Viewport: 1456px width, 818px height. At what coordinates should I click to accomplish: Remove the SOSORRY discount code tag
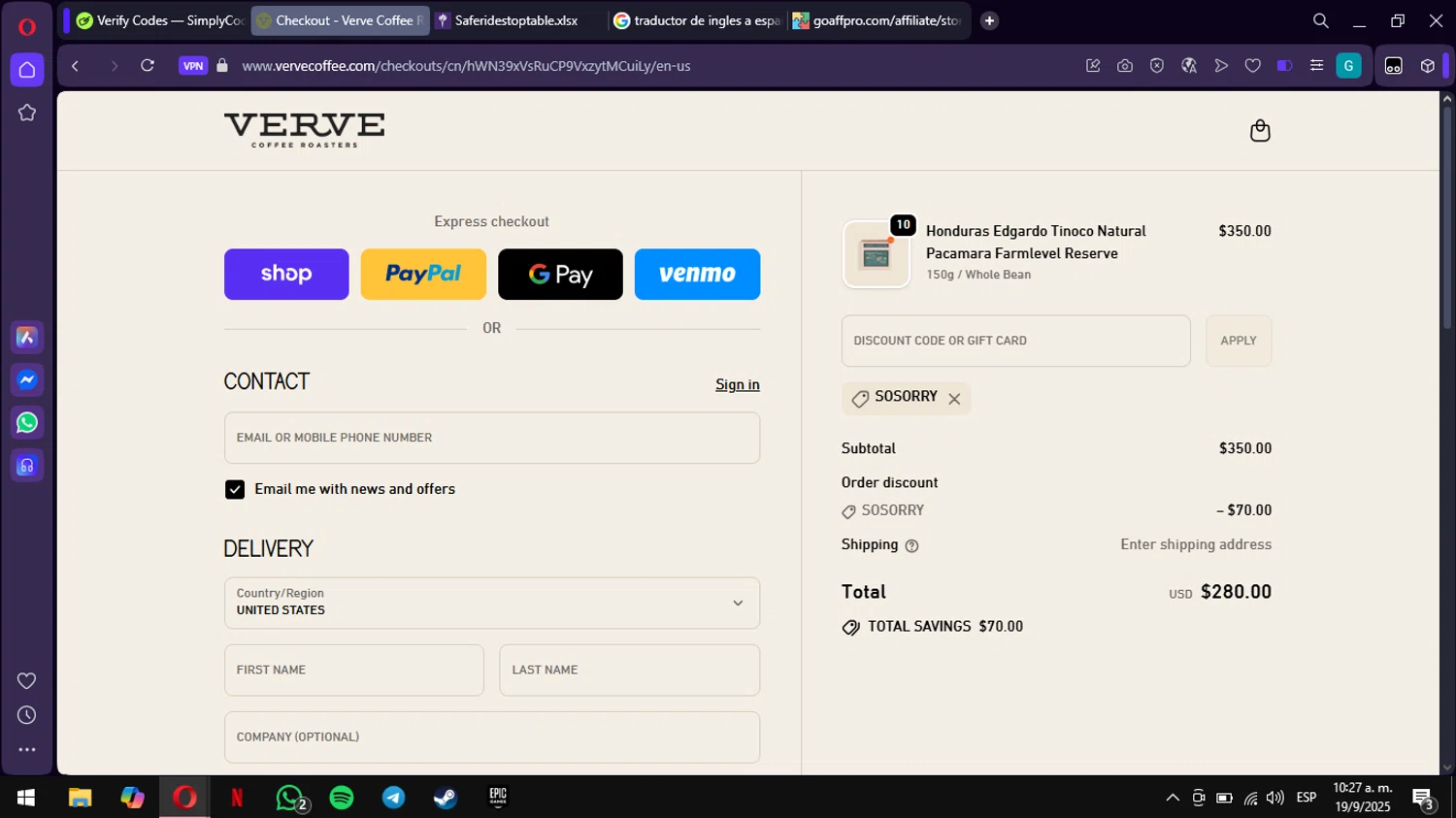954,399
